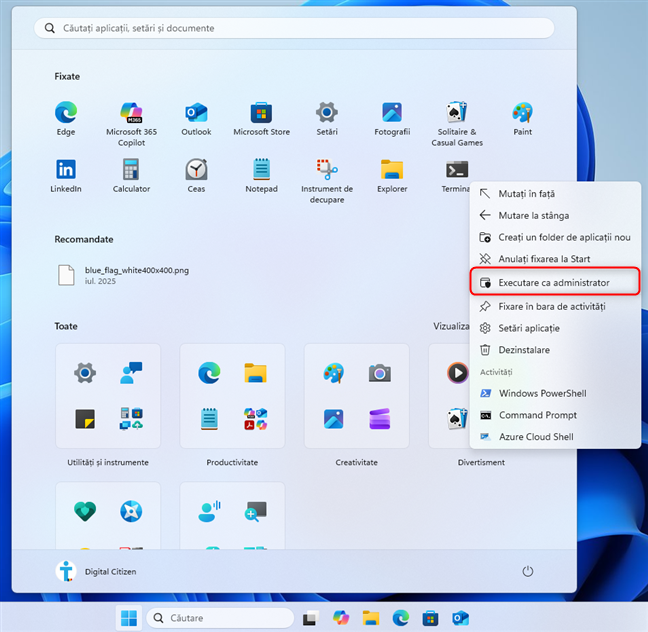
Task: Open Task View on the taskbar
Action: pos(311,618)
